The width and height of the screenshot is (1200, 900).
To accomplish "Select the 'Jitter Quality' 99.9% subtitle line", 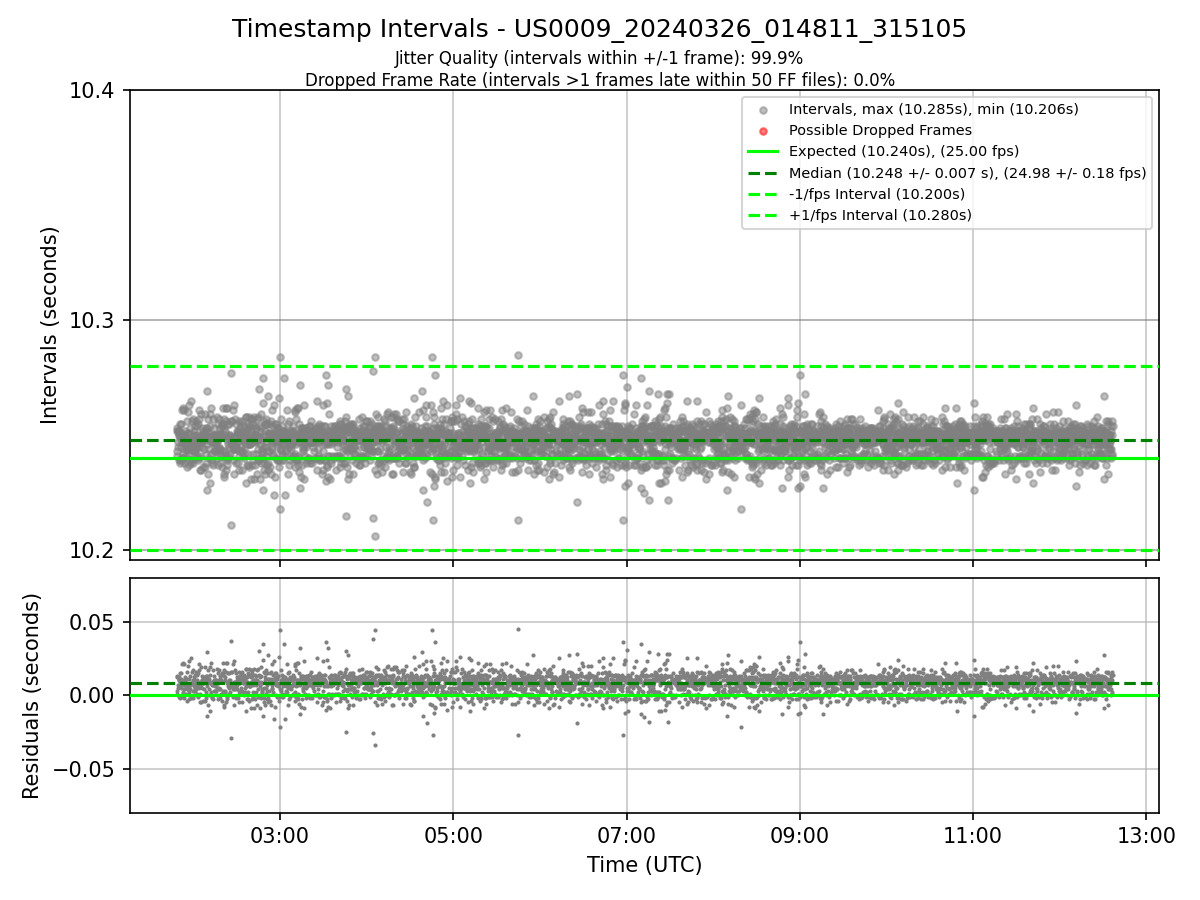I will tap(599, 58).
